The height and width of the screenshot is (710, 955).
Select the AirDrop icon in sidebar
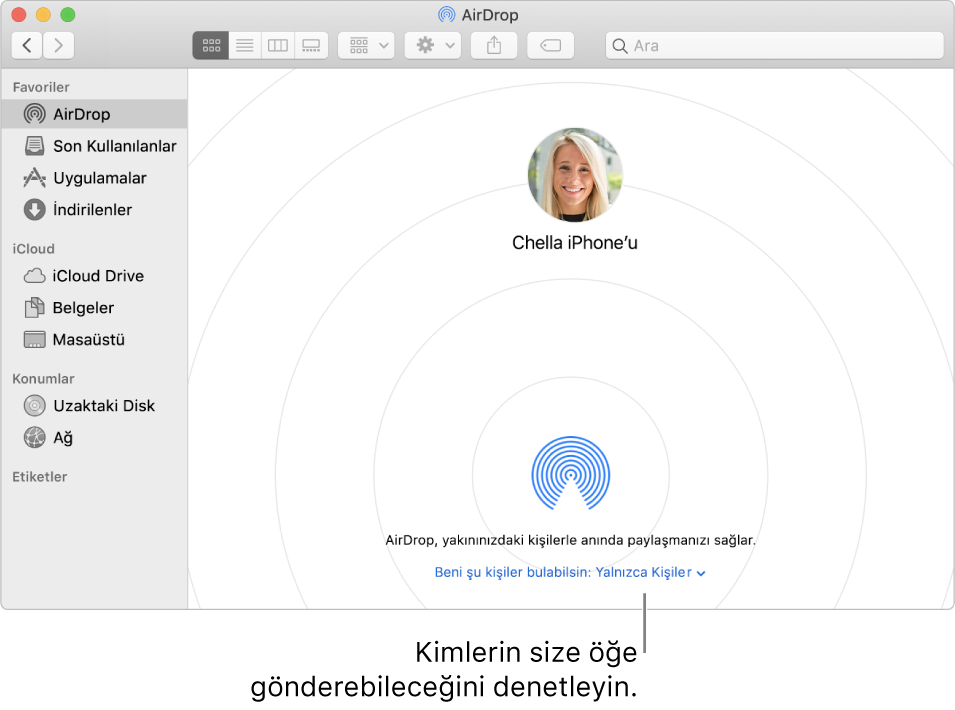tap(35, 114)
